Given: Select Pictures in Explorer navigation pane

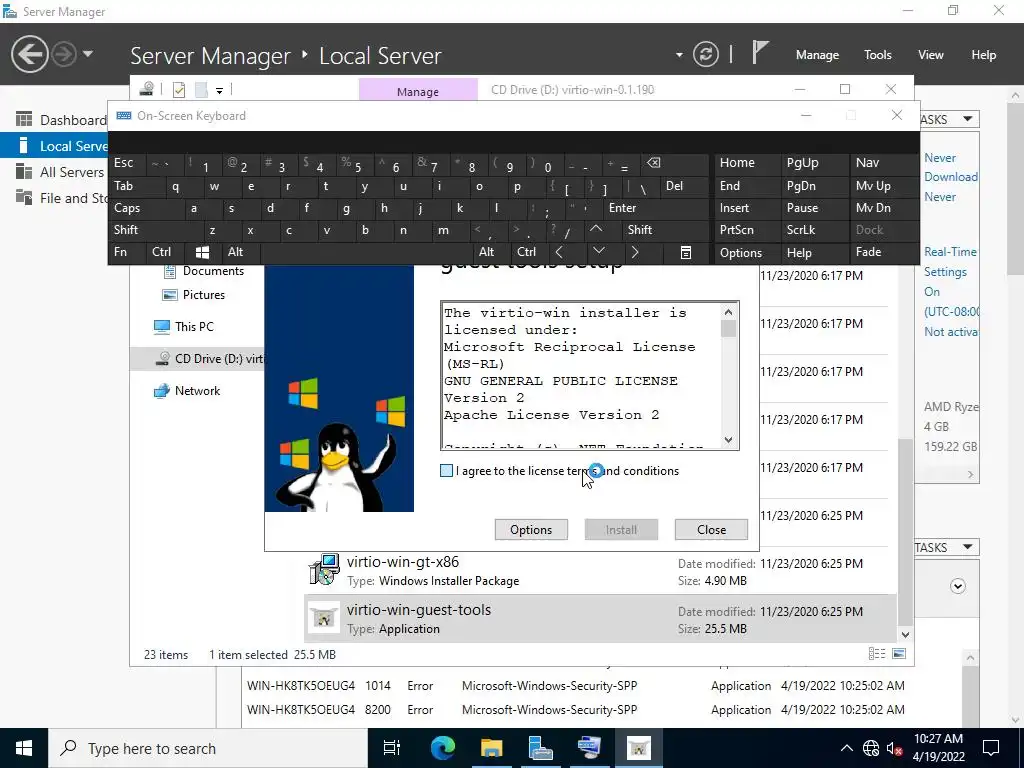Looking at the screenshot, I should (193, 295).
